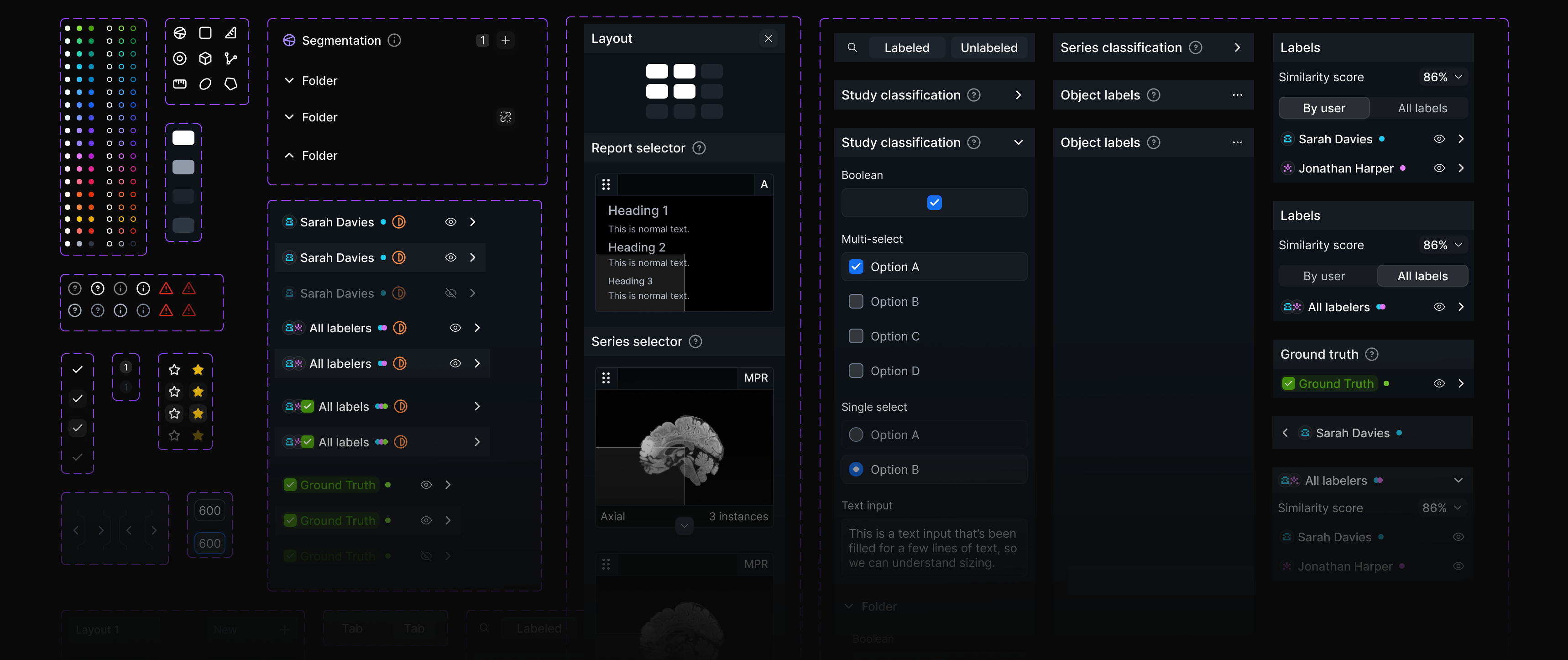Switch to the Unlabeled tab
This screenshot has width=1568, height=660.
[x=988, y=47]
